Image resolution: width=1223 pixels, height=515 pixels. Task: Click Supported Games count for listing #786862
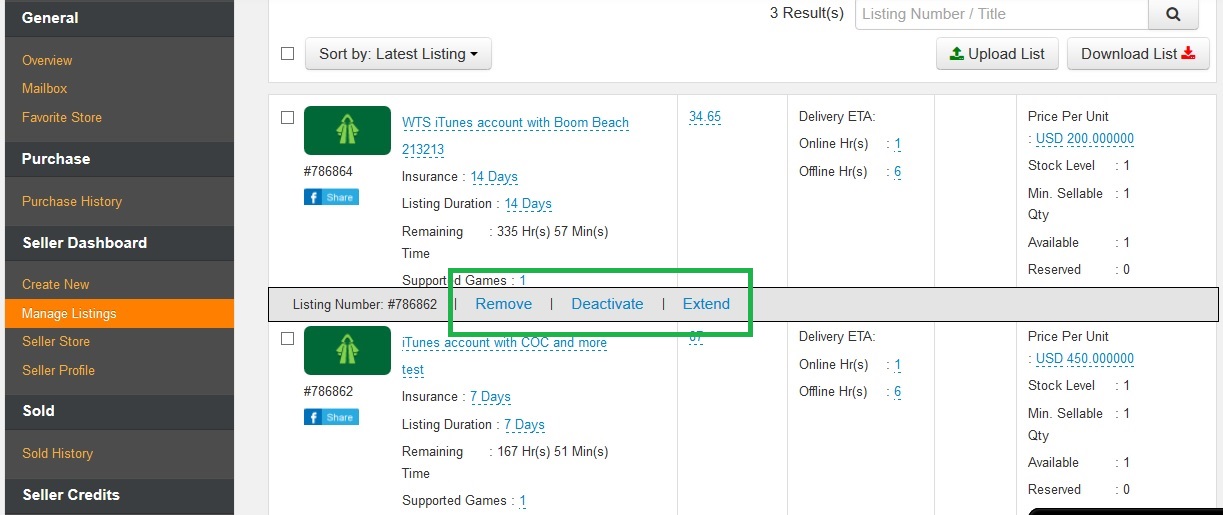coord(523,501)
